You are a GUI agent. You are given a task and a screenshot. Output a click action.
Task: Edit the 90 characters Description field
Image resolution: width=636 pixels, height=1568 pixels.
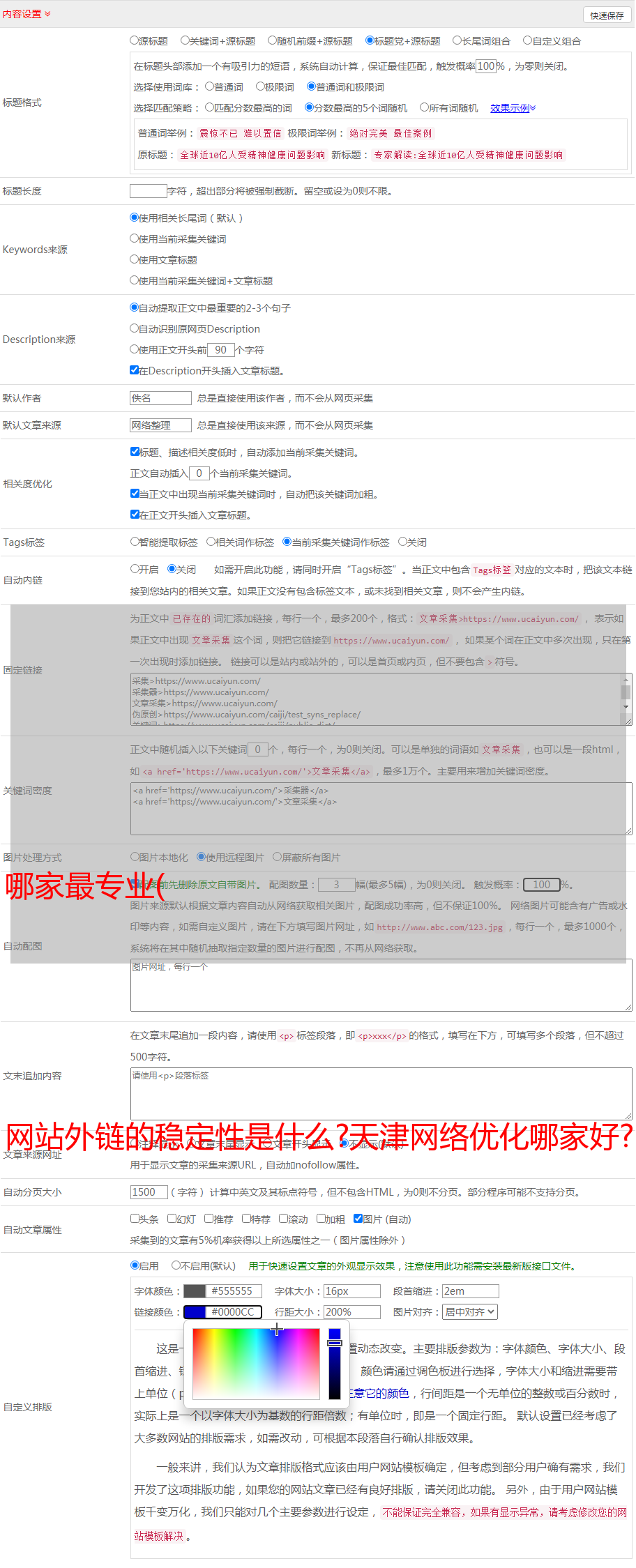221,350
